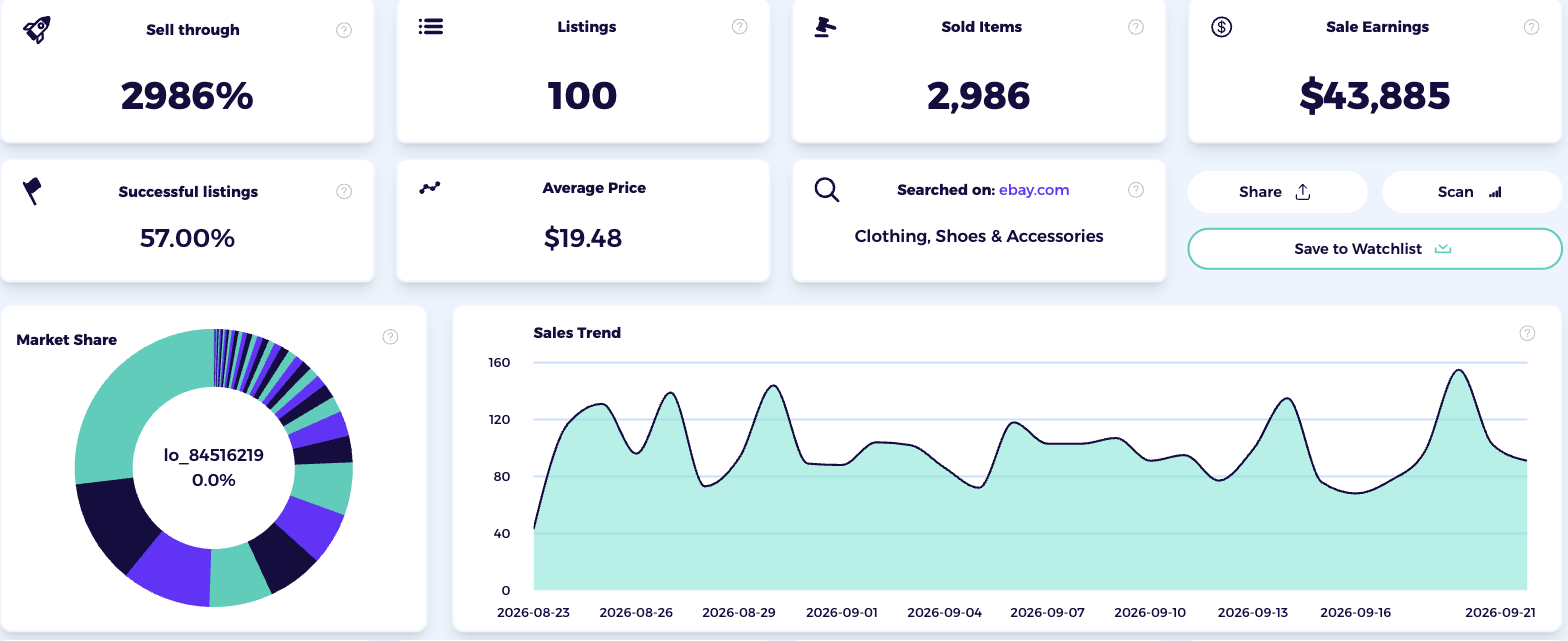
Task: Open the Sold Items help question mark
Action: (x=1136, y=27)
